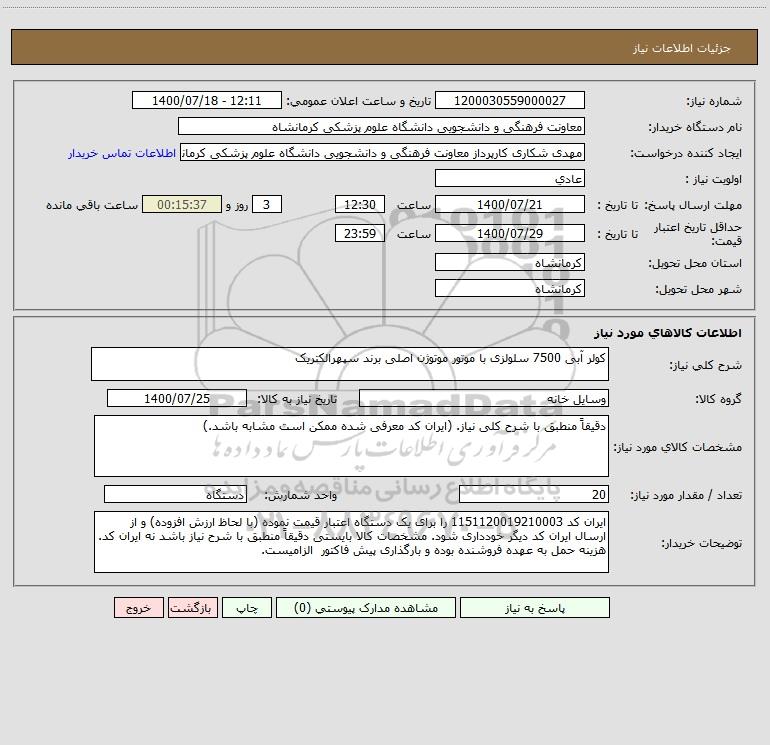
Task: Click the label شهر محل تحویل
Action: click(x=698, y=290)
